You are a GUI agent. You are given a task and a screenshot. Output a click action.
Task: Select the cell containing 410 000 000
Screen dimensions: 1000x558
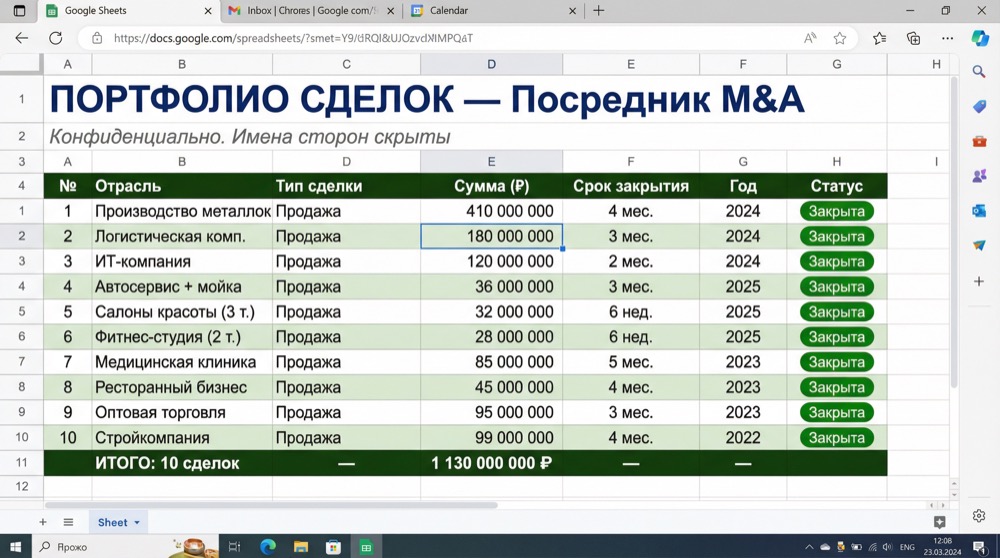pyautogui.click(x=491, y=211)
